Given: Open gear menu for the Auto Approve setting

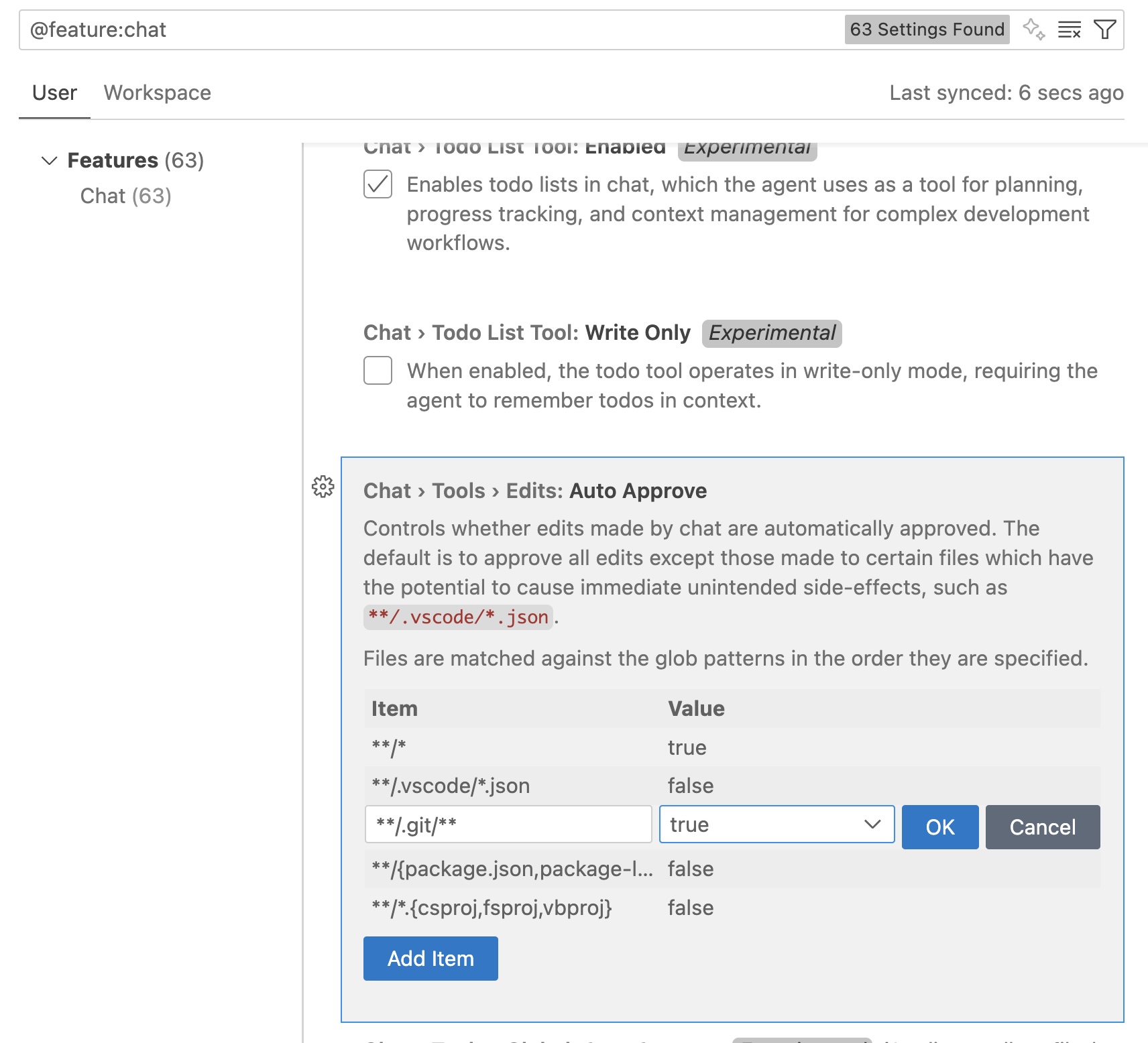Looking at the screenshot, I should (x=323, y=487).
